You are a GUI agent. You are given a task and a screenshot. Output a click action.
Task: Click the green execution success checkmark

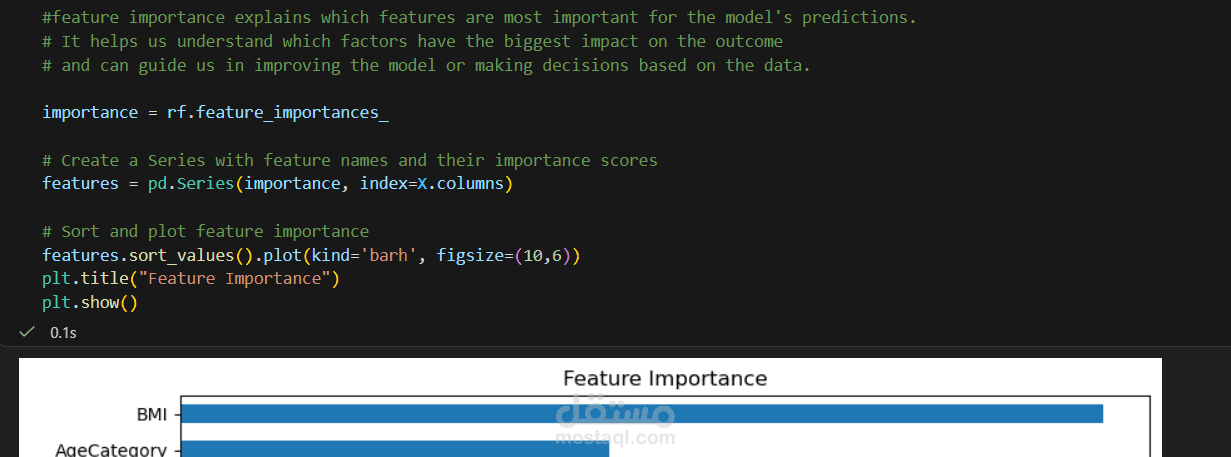[27, 332]
